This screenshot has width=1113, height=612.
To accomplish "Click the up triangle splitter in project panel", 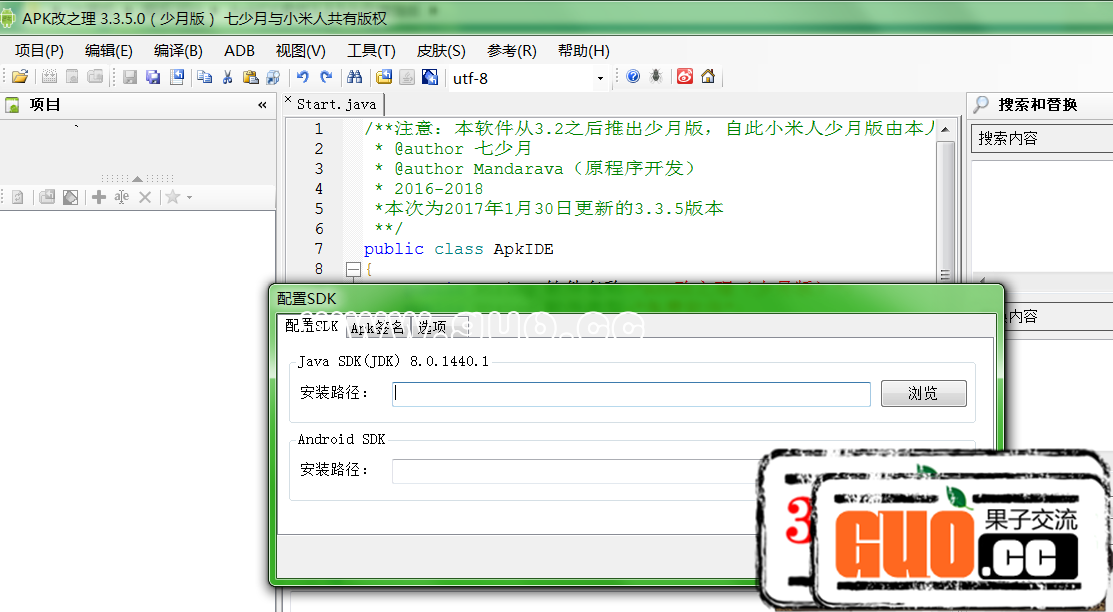I will tap(137, 178).
